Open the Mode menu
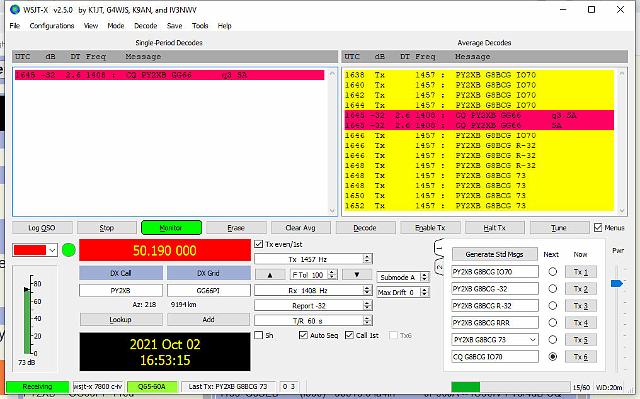This screenshot has width=640, height=399. 116,26
